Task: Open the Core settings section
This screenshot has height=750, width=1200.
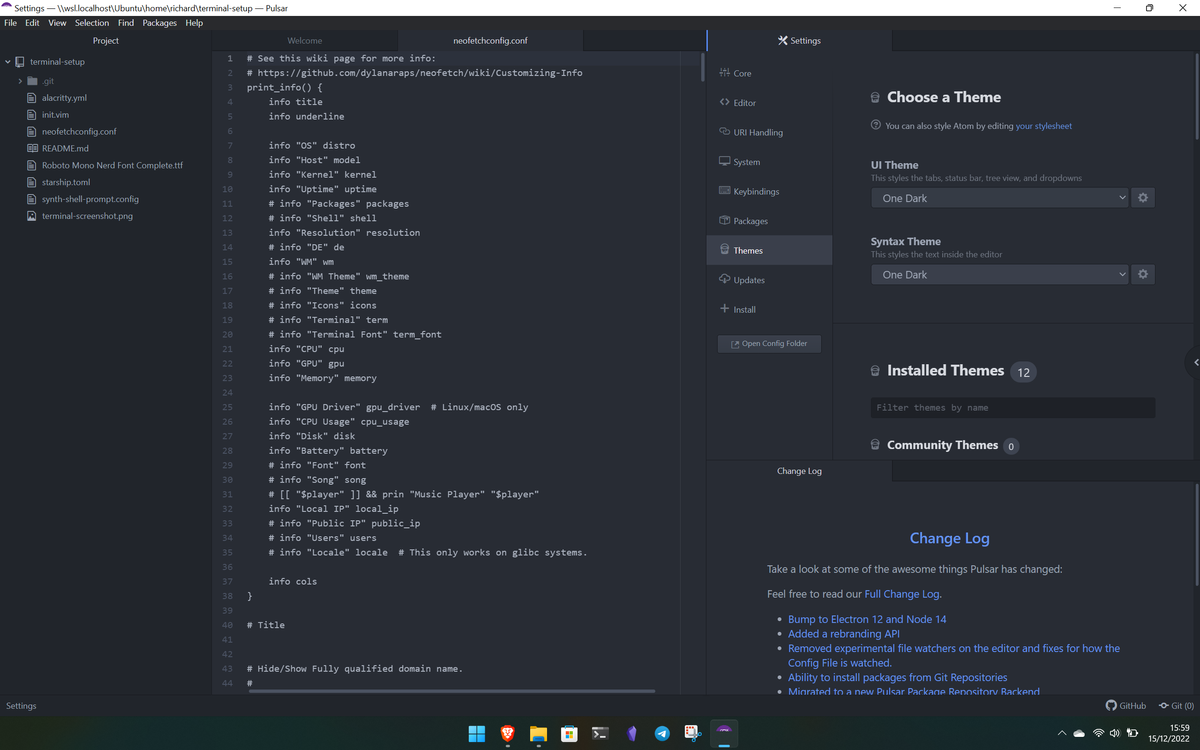Action: [742, 72]
